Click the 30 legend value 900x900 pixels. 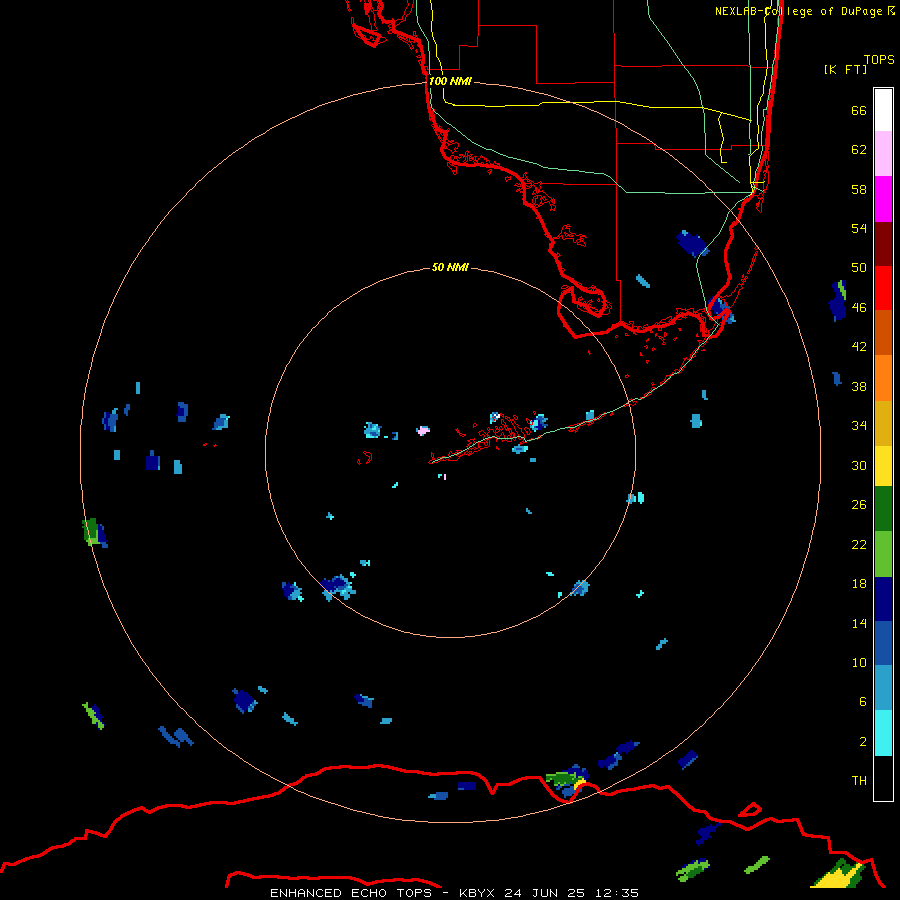[859, 465]
